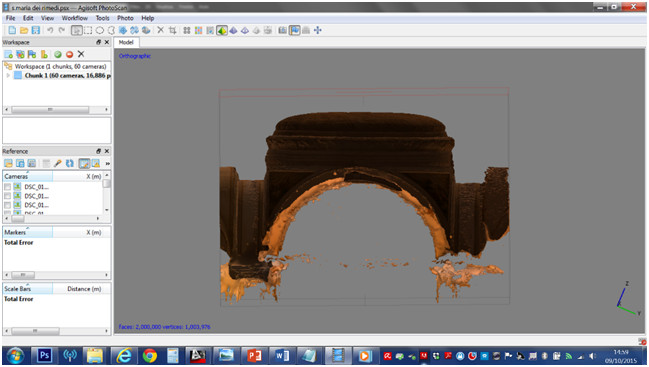Open a project using the folder icon
Image resolution: width=649 pixels, height=367 pixels.
pos(24,30)
